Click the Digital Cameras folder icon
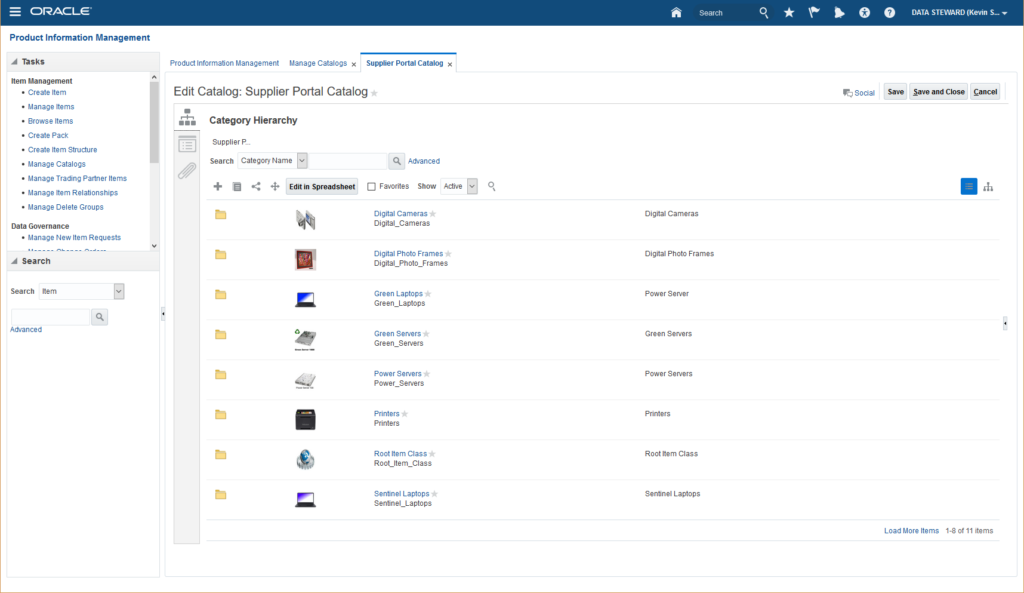This screenshot has width=1024, height=593. (x=221, y=214)
